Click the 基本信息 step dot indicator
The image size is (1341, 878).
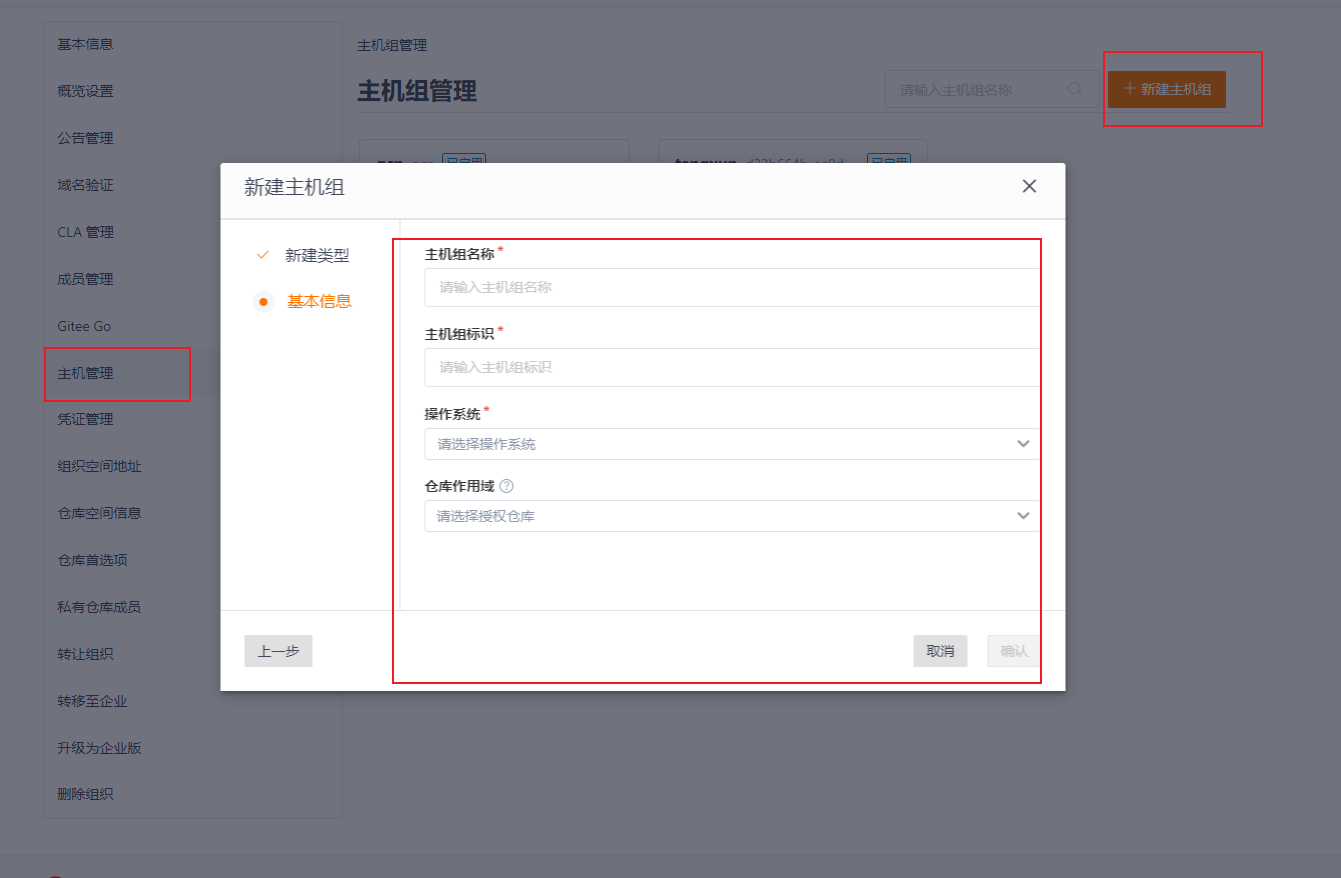263,301
